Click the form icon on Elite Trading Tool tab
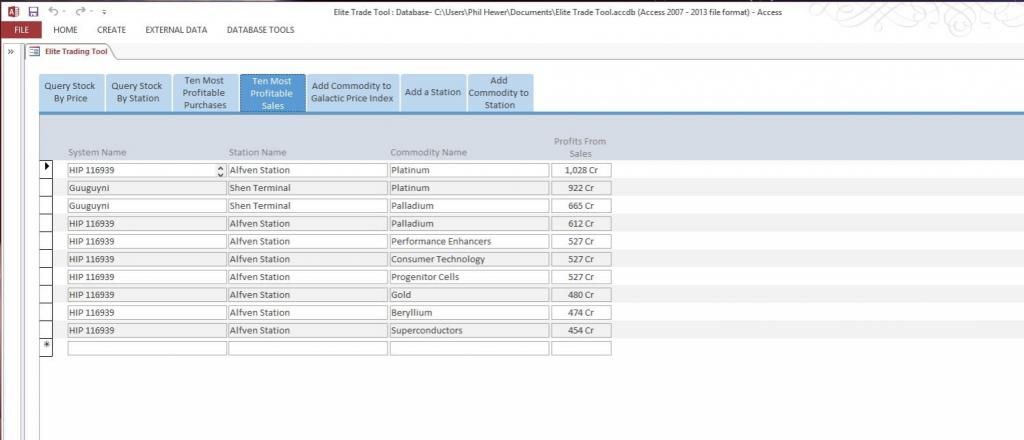Viewport: 1024px width, 440px height. 34,52
